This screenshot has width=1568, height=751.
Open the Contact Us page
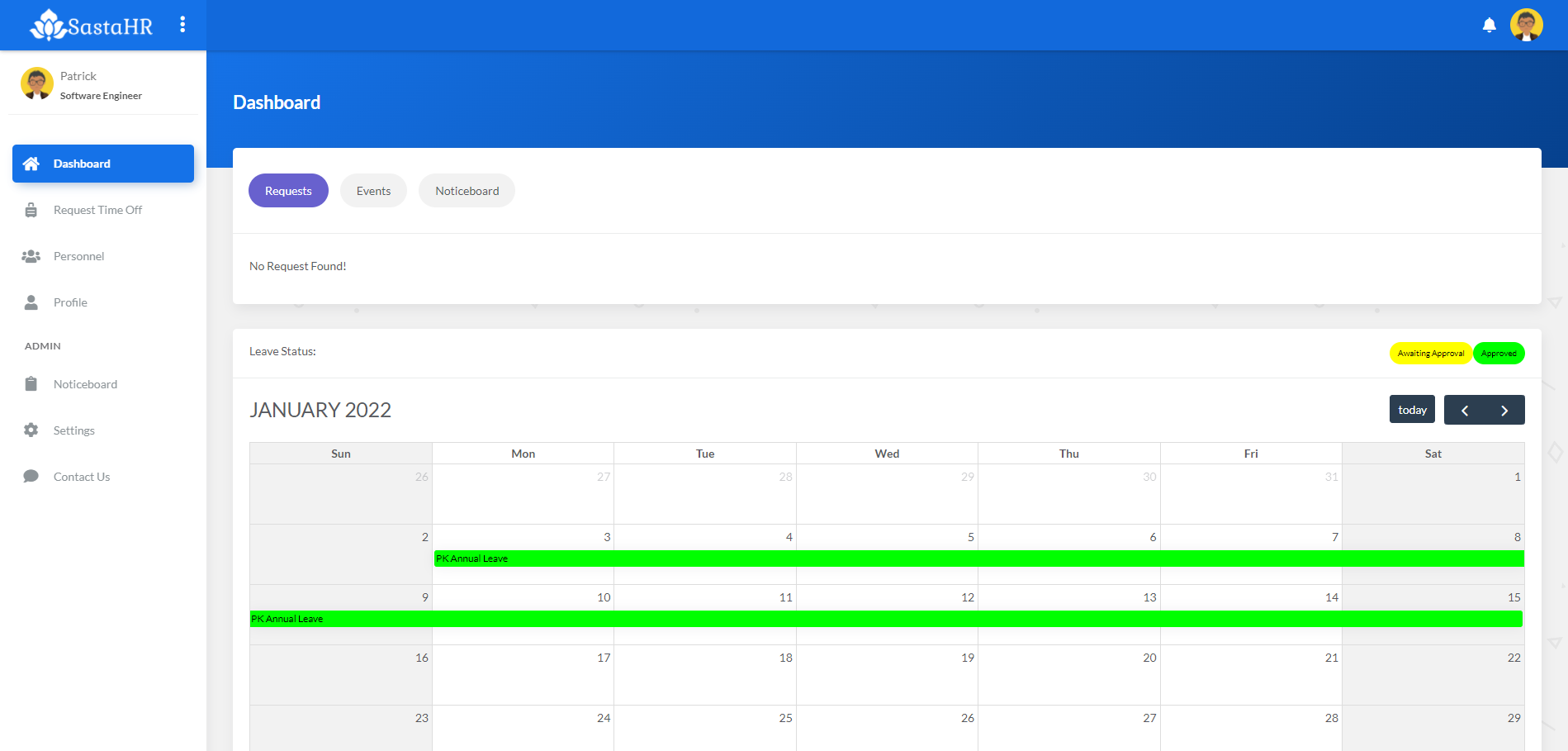coord(103,477)
